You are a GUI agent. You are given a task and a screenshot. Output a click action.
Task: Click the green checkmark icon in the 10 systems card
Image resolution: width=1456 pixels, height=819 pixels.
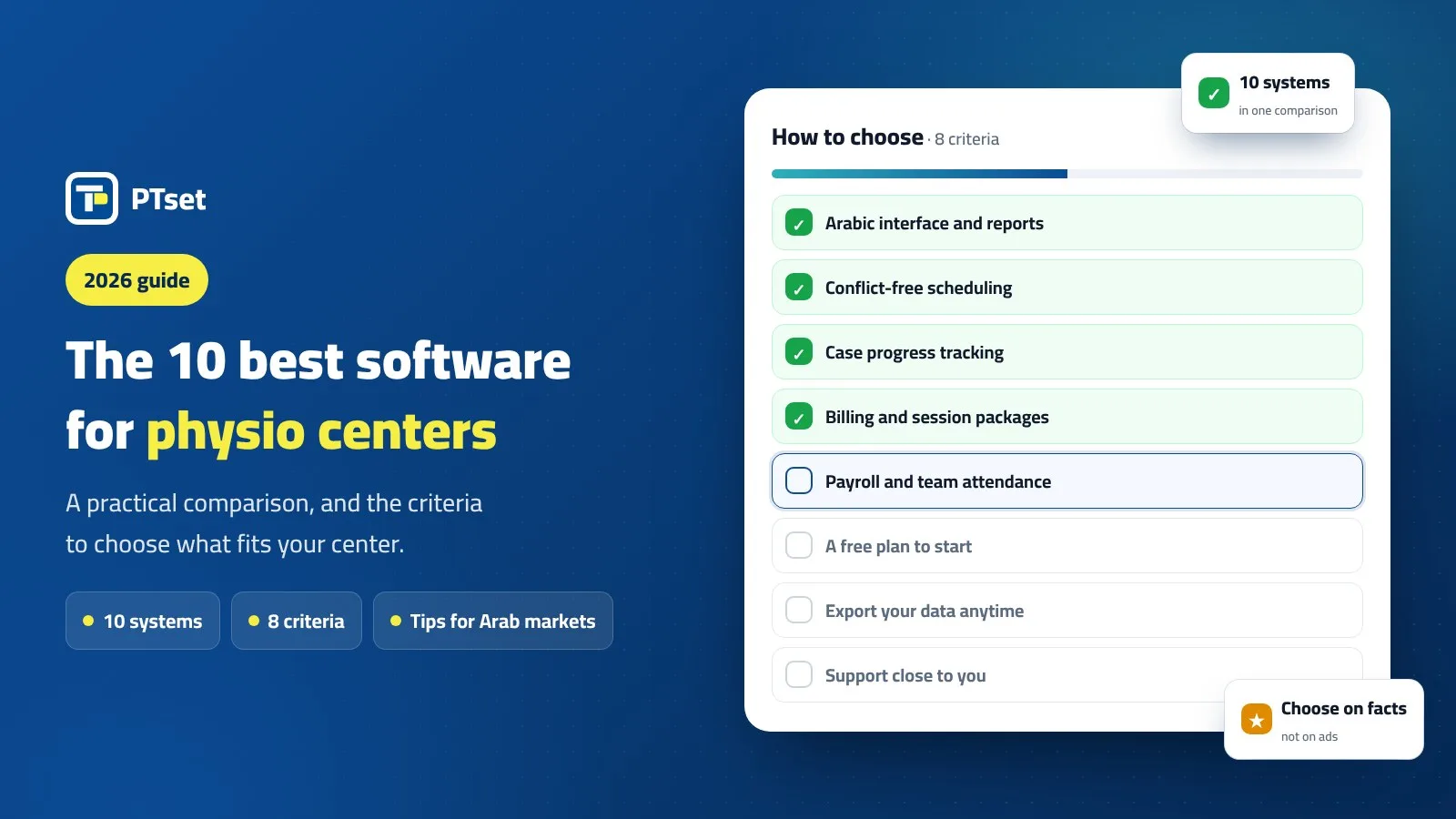1214,93
